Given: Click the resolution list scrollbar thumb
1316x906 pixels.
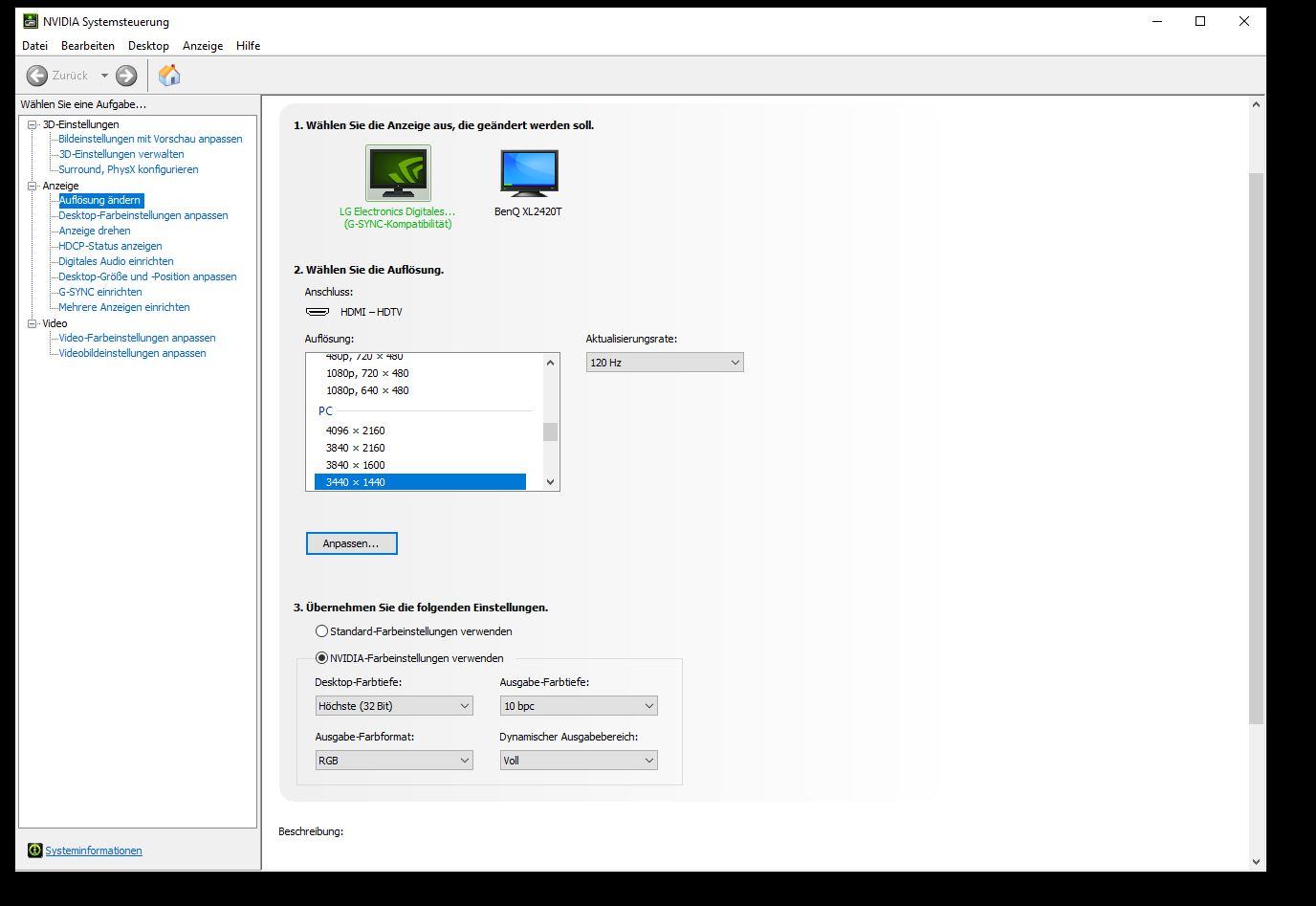Looking at the screenshot, I should [x=551, y=431].
